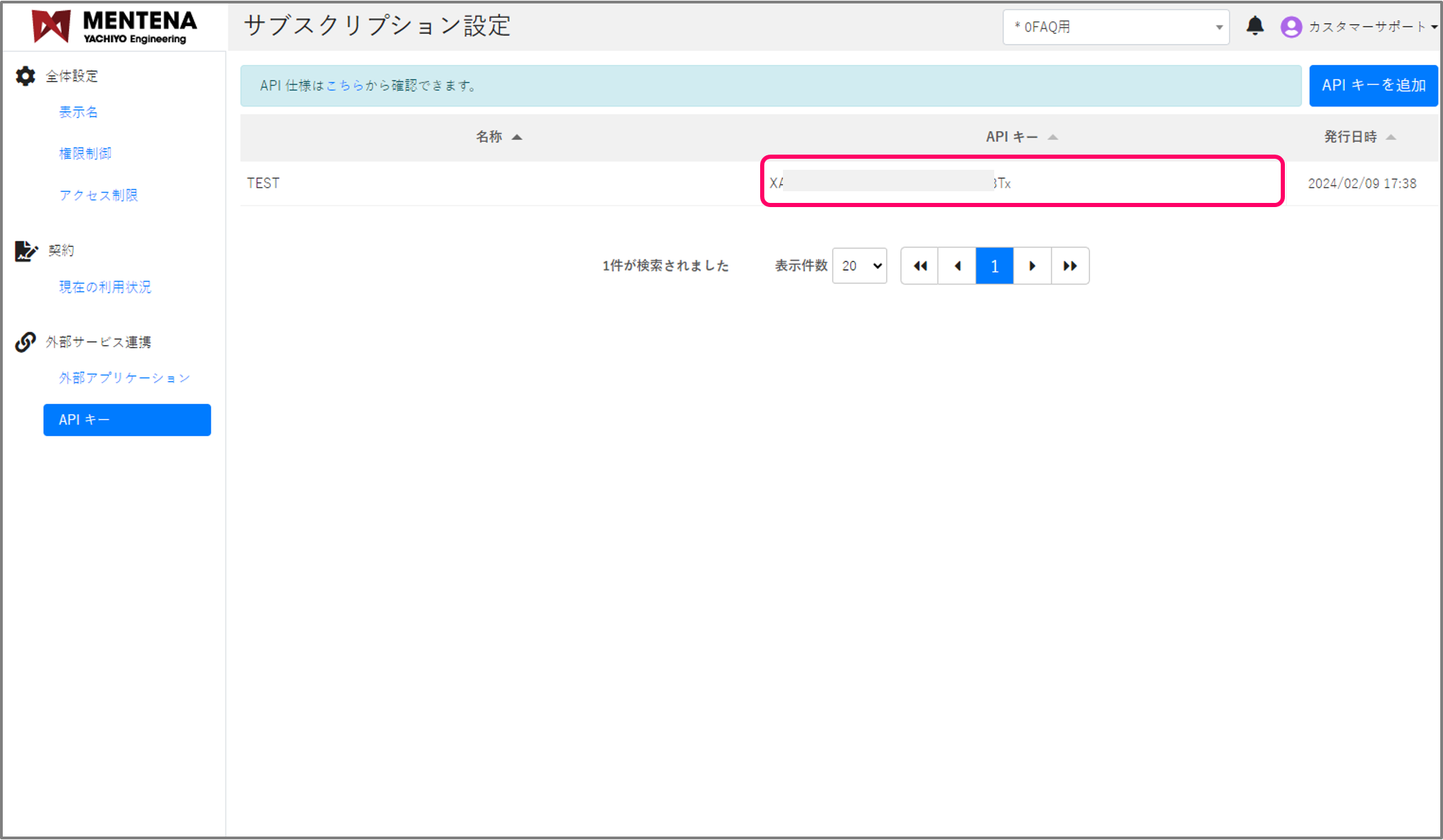Click the 契約 contract icon in sidebar
1443x840 pixels.
pyautogui.click(x=25, y=251)
